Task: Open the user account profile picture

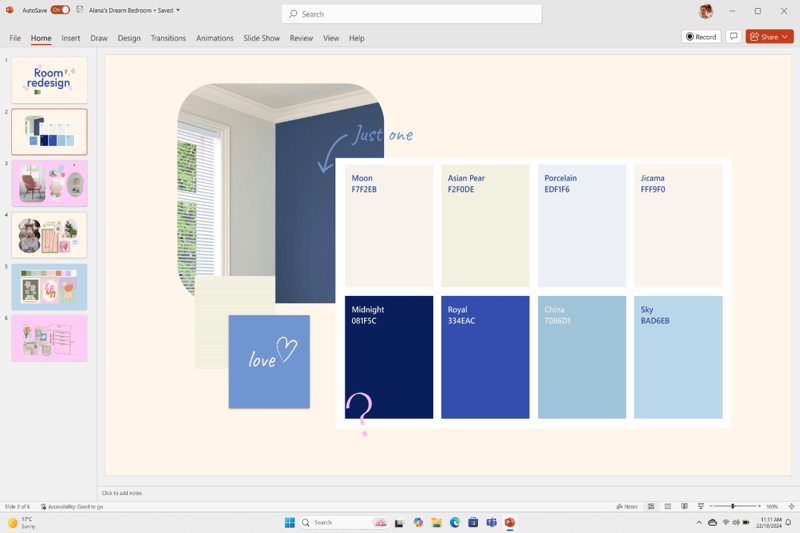Action: point(706,11)
